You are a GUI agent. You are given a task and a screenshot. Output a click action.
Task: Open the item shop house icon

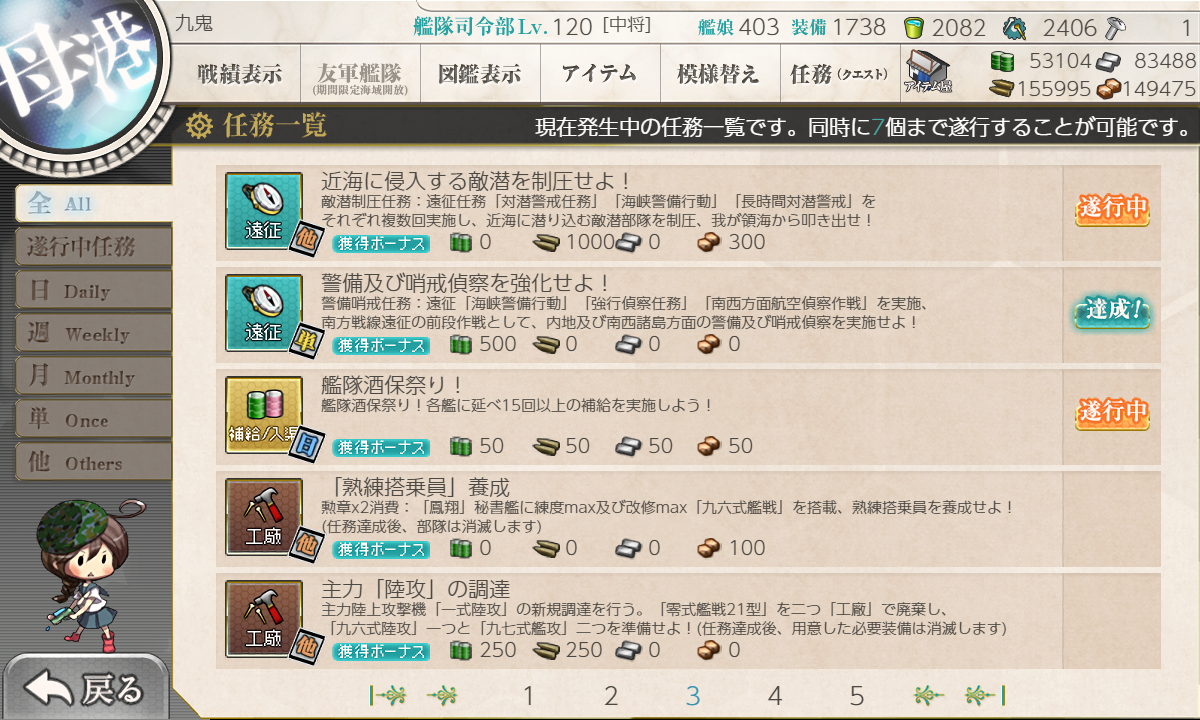[929, 73]
